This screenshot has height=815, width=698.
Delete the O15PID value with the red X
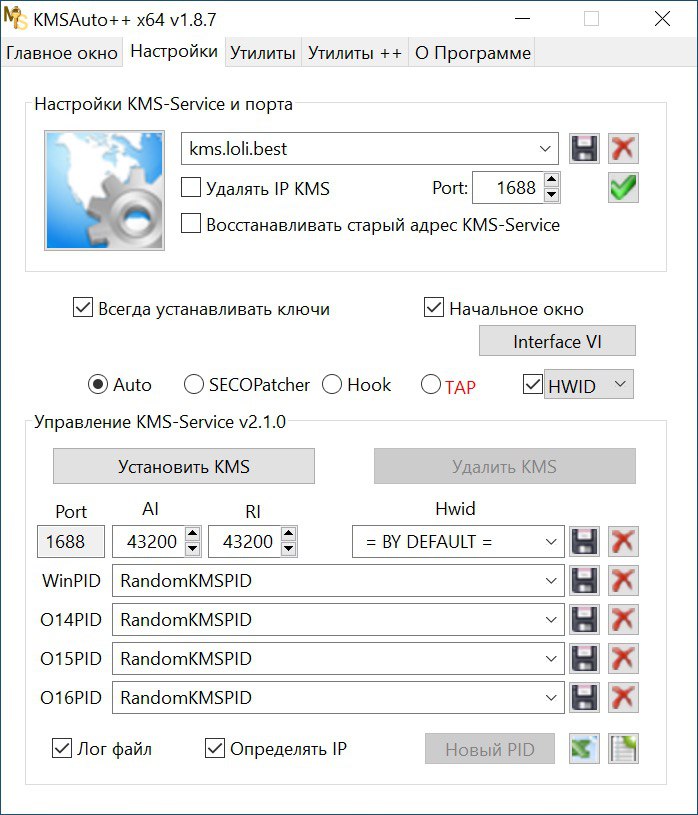tap(623, 659)
